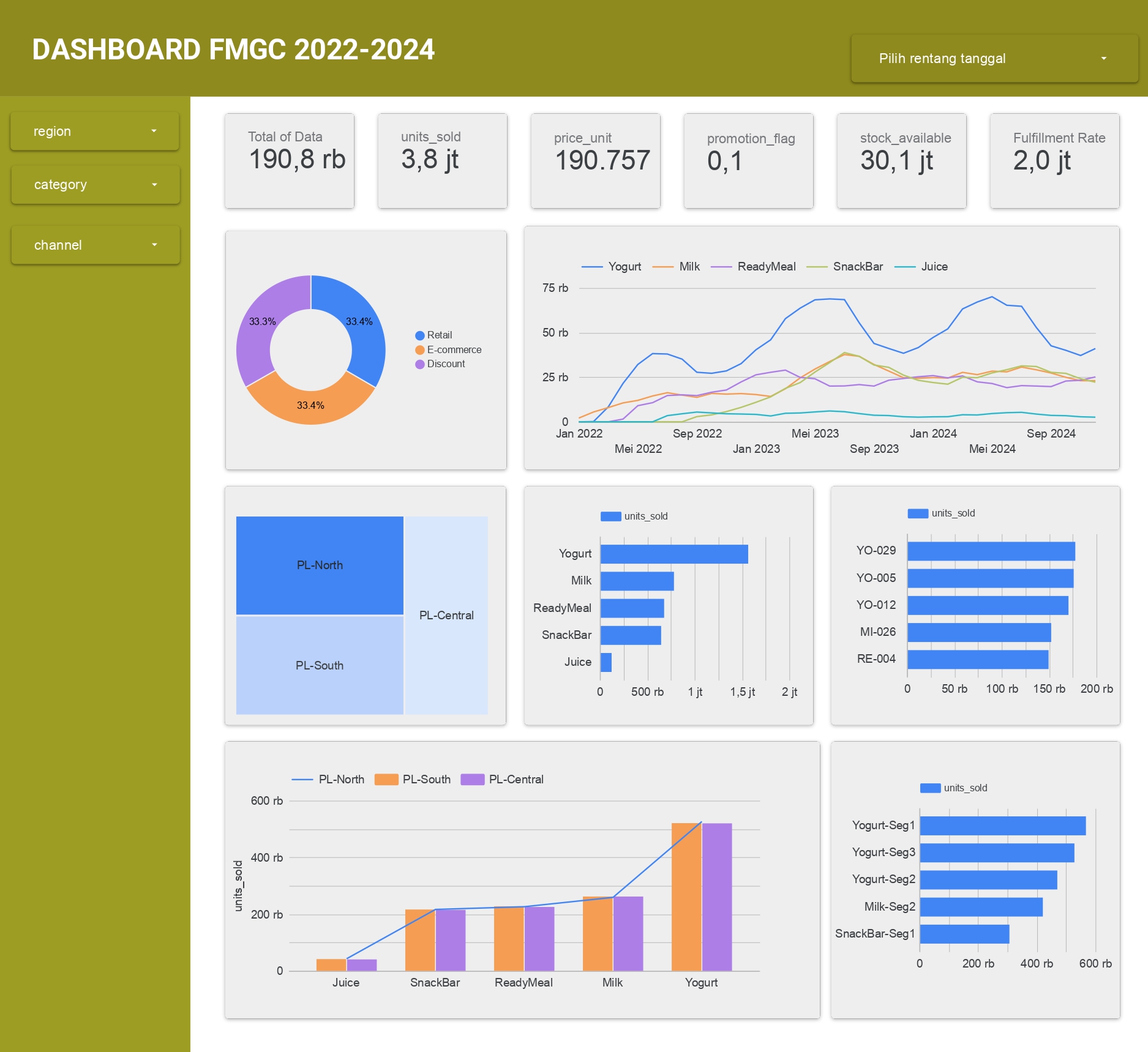Viewport: 1148px width, 1052px height.
Task: Click the blue Retail legend dot
Action: 419,335
